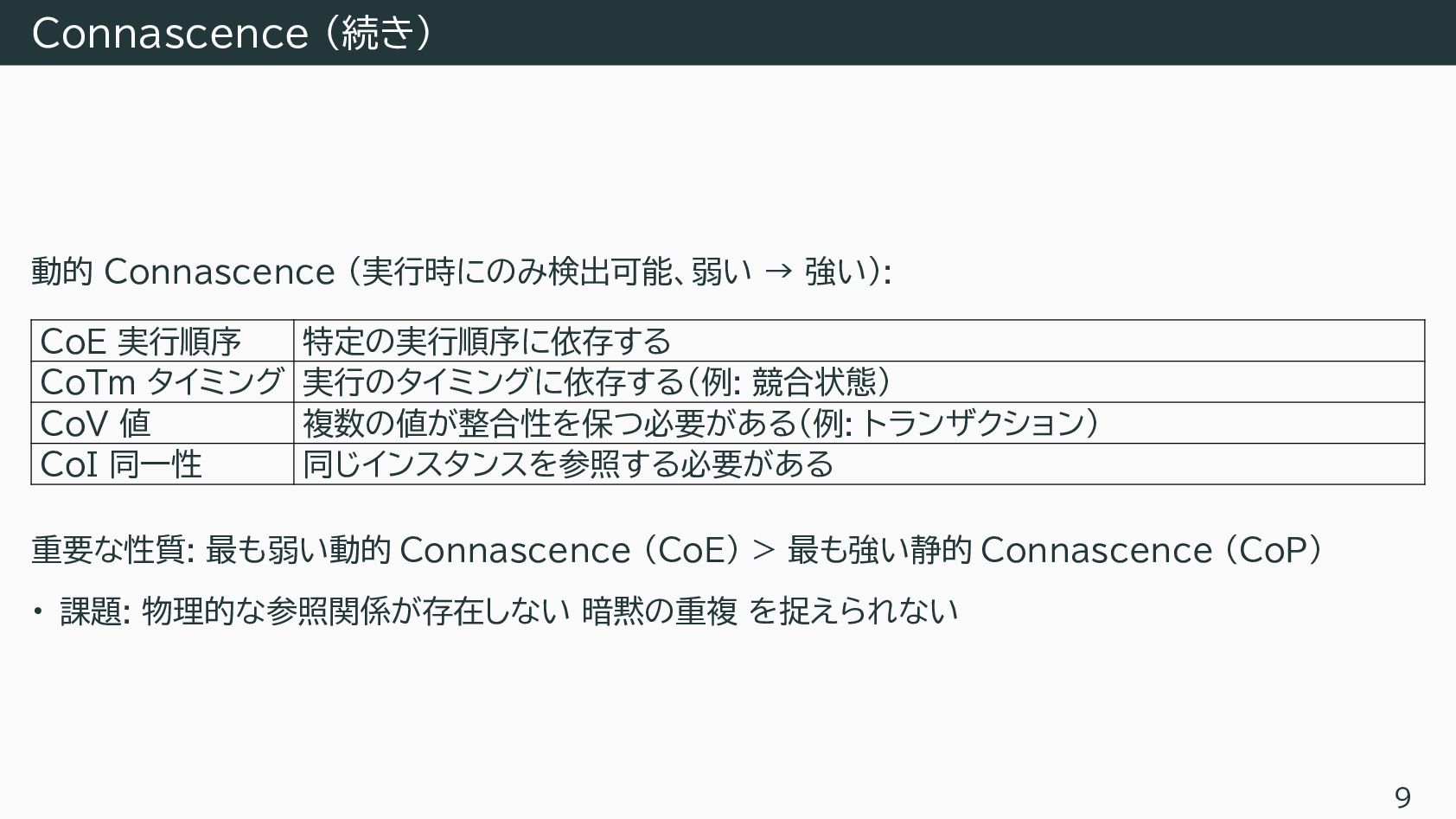The image size is (1456, 819).
Task: Click the "重要な性質" sentence
Action: 674,549
